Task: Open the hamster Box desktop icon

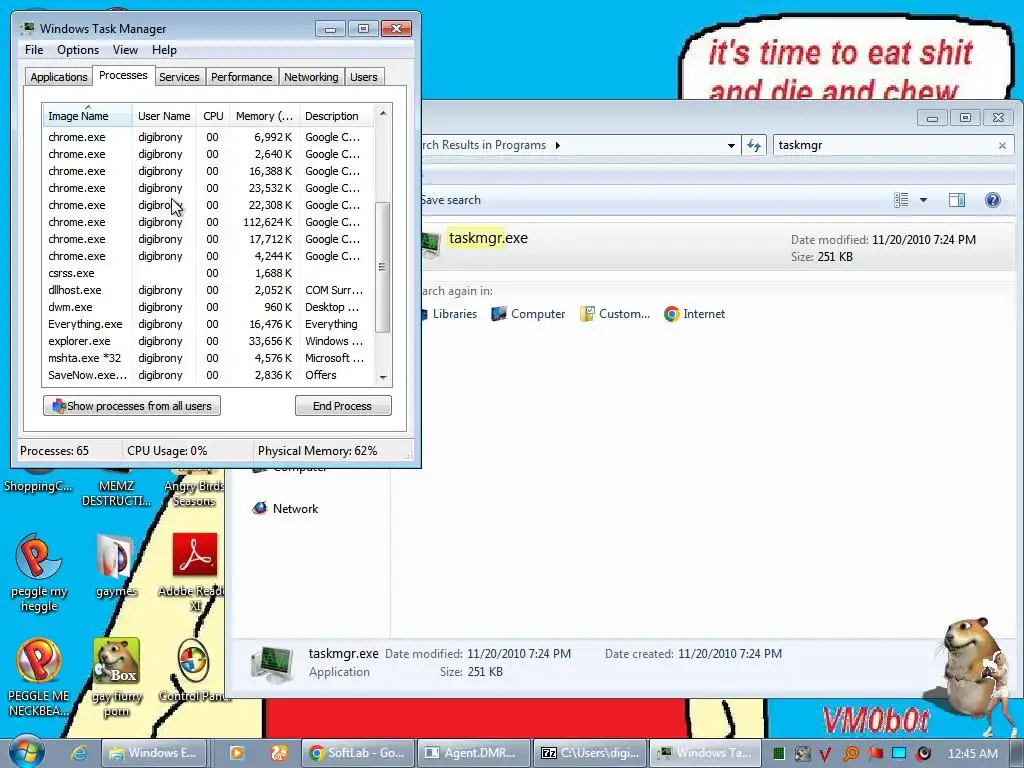Action: pos(117,678)
